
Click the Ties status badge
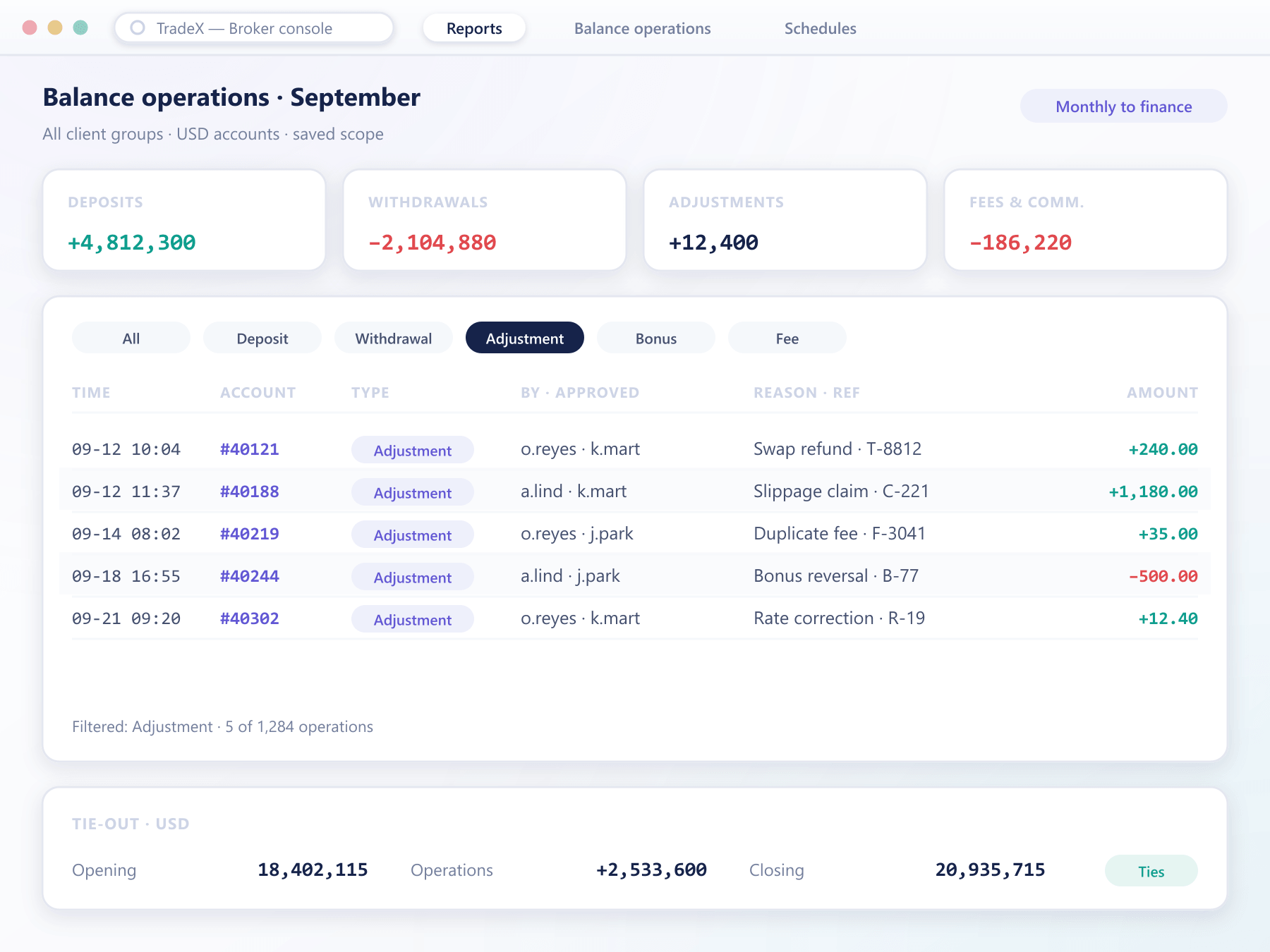[1151, 871]
